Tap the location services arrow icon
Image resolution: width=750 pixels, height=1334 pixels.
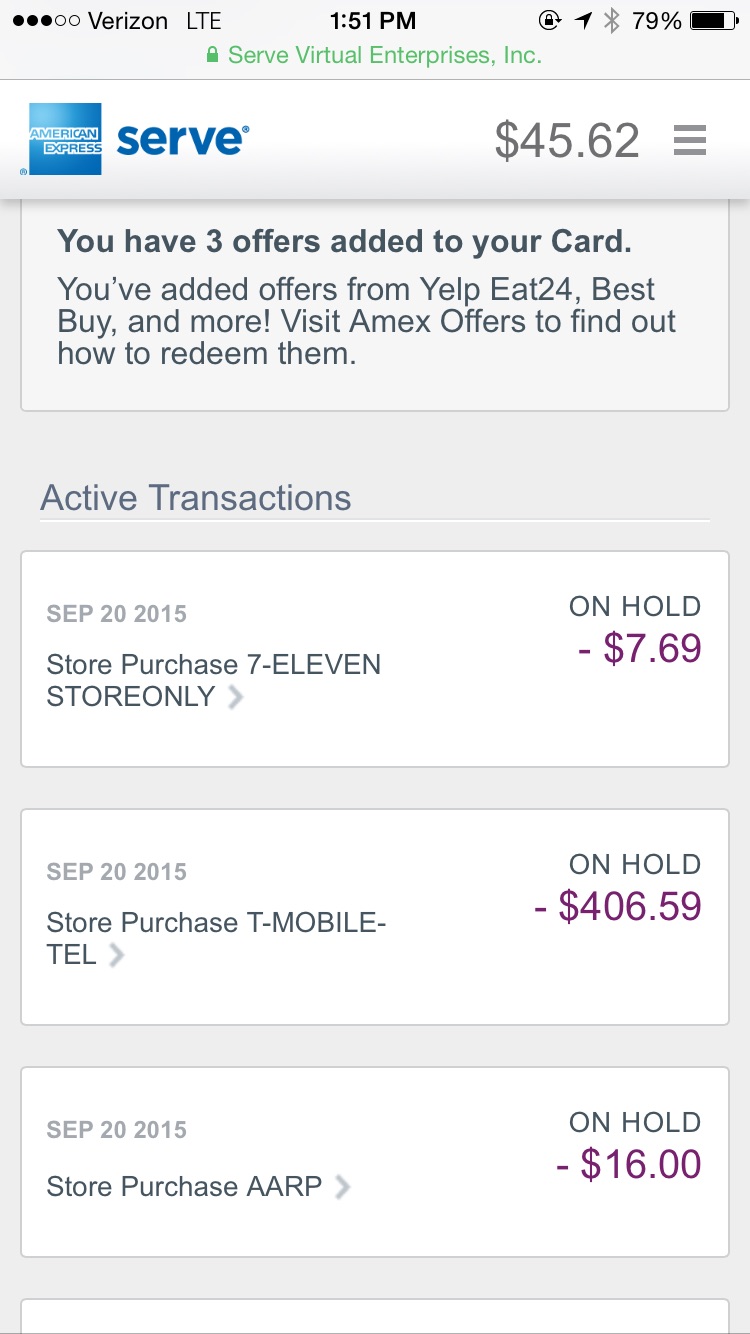tap(583, 20)
